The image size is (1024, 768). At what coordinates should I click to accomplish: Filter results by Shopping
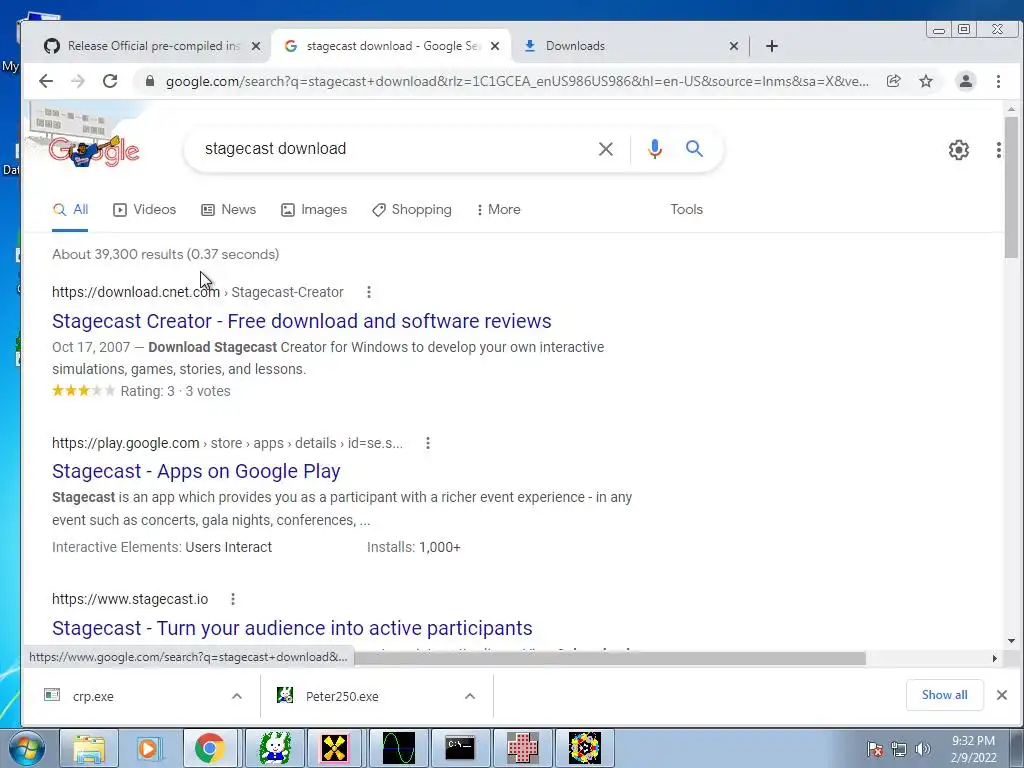coord(411,210)
